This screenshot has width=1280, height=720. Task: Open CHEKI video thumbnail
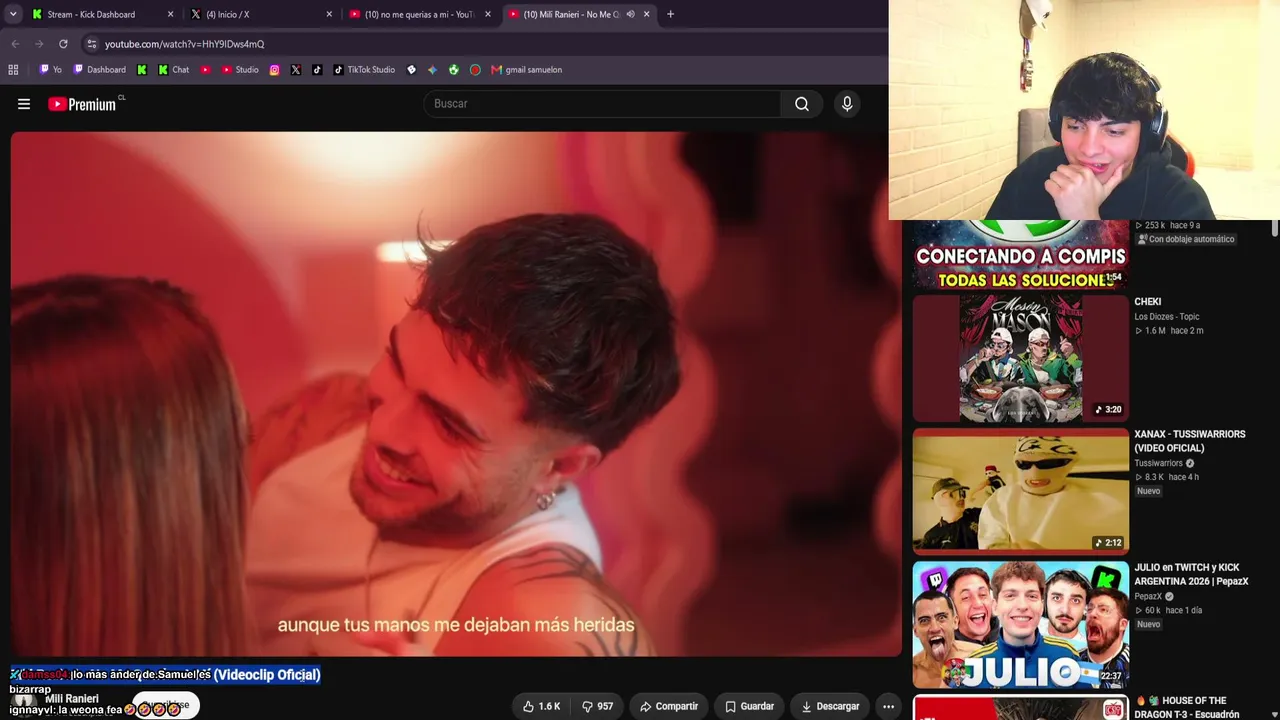pos(1020,358)
